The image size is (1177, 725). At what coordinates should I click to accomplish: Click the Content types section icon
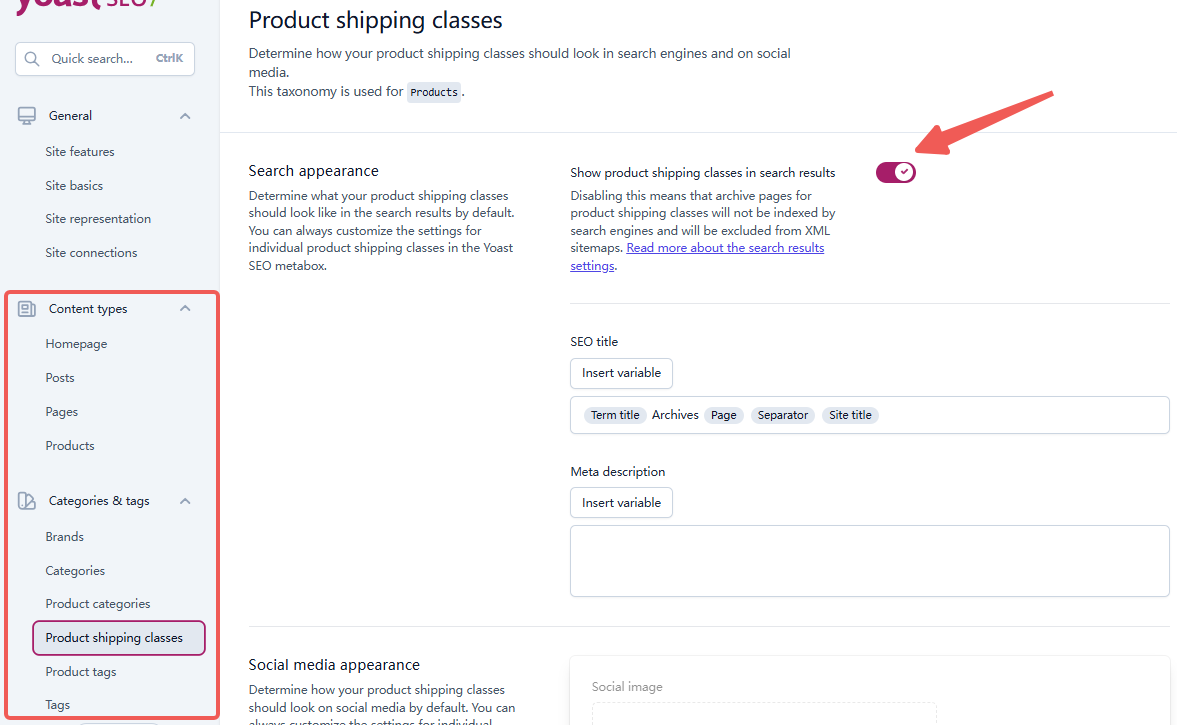[x=26, y=308]
